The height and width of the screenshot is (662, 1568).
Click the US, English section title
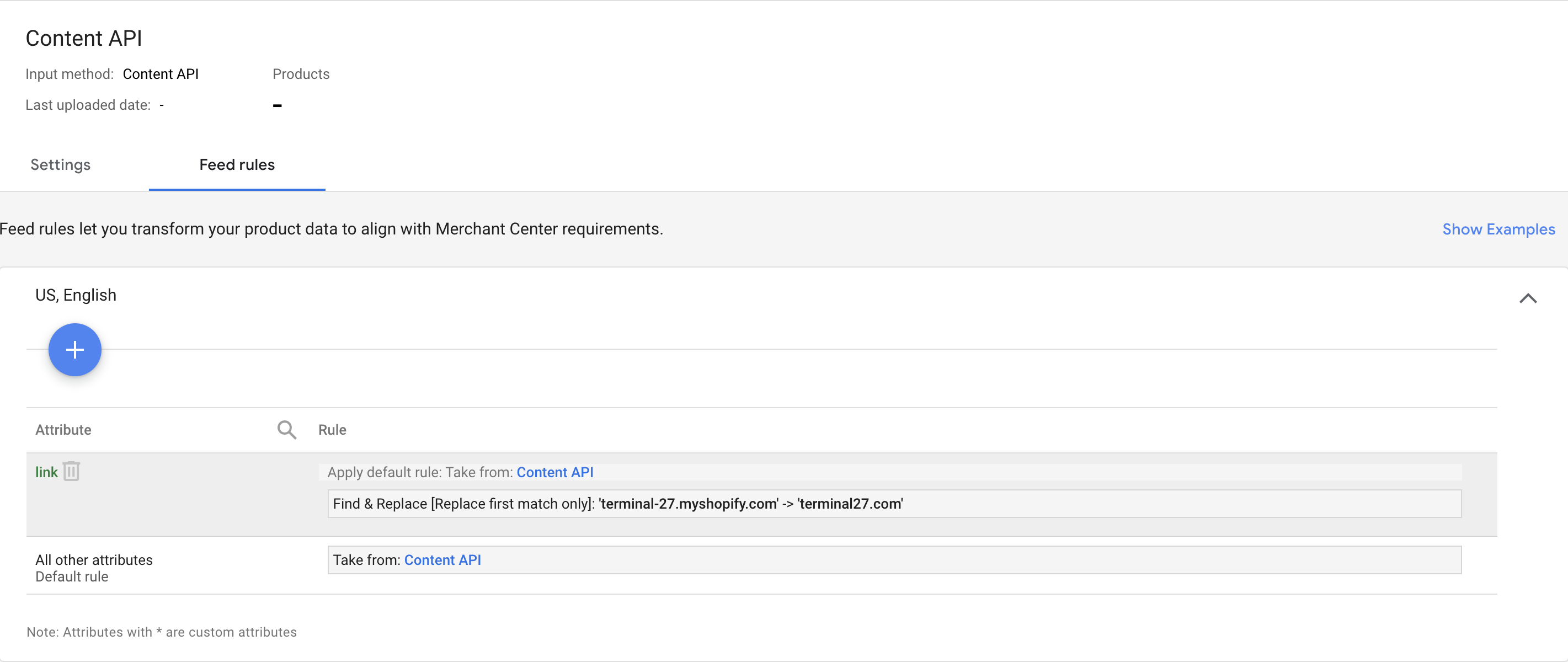click(x=76, y=295)
